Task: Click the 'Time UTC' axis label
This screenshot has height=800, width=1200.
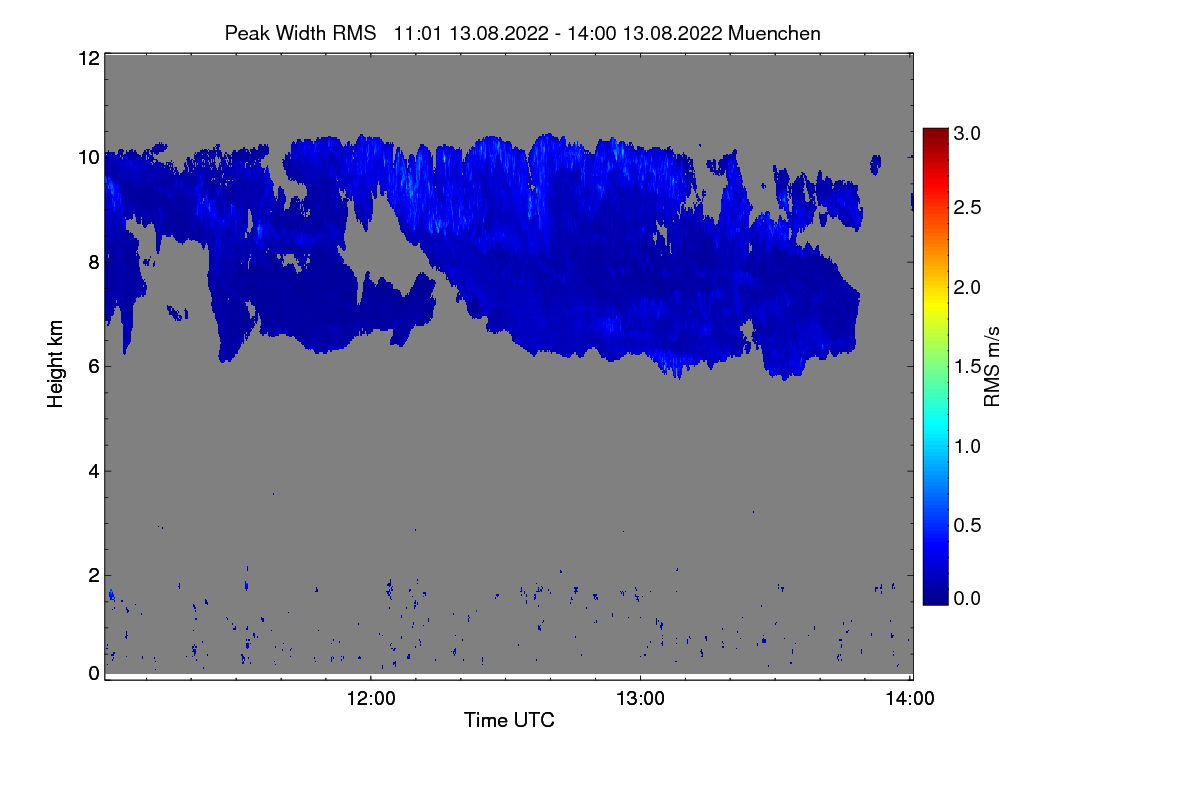Action: coord(509,719)
